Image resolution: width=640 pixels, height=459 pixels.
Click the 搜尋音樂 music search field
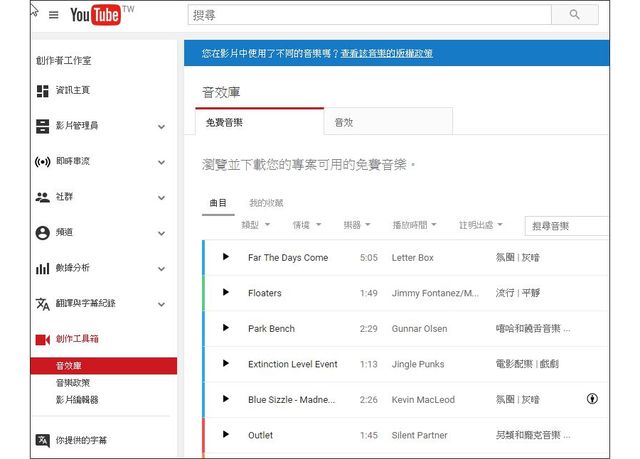[566, 226]
